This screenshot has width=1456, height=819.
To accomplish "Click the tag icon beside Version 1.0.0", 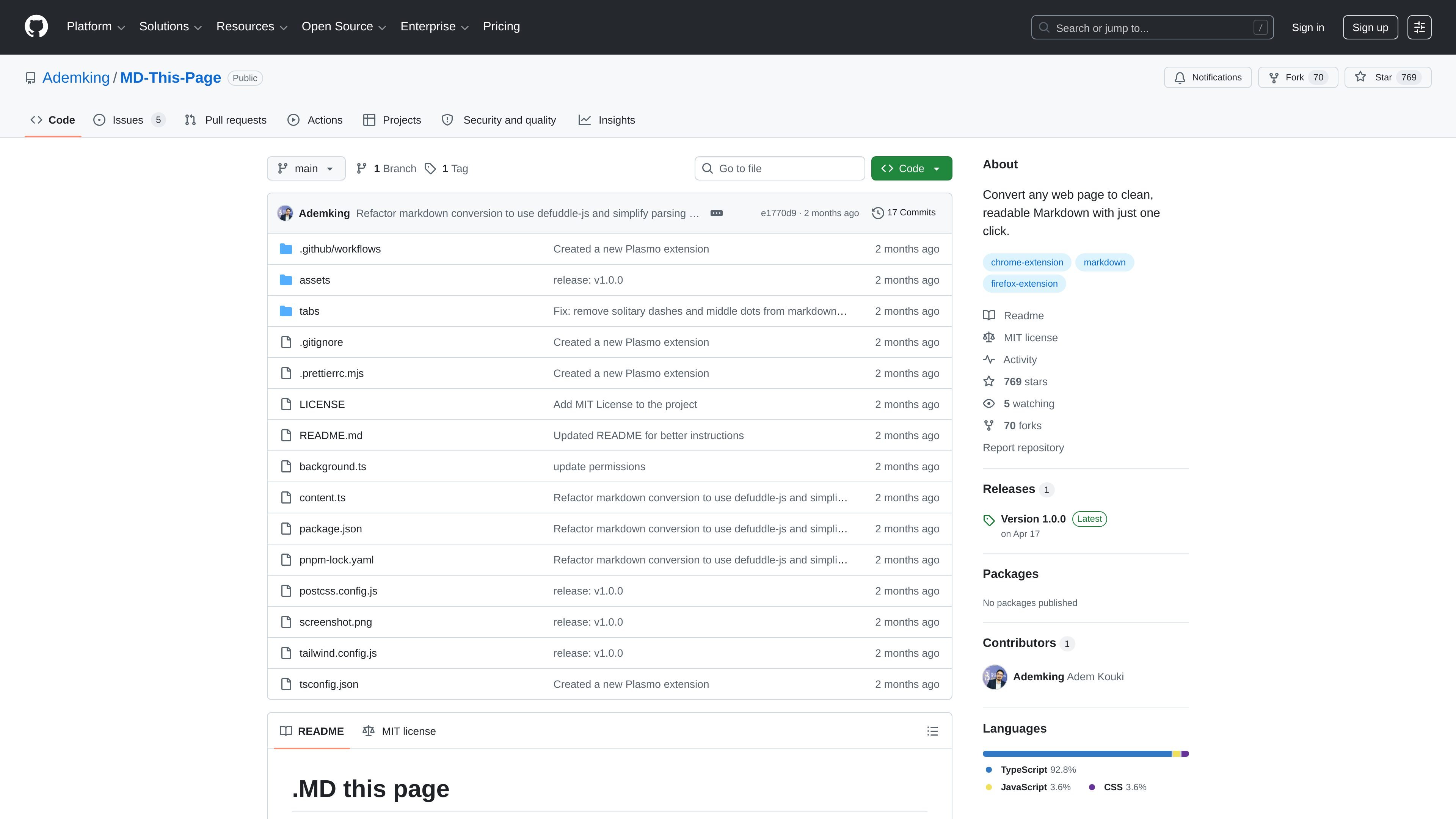I will point(988,520).
